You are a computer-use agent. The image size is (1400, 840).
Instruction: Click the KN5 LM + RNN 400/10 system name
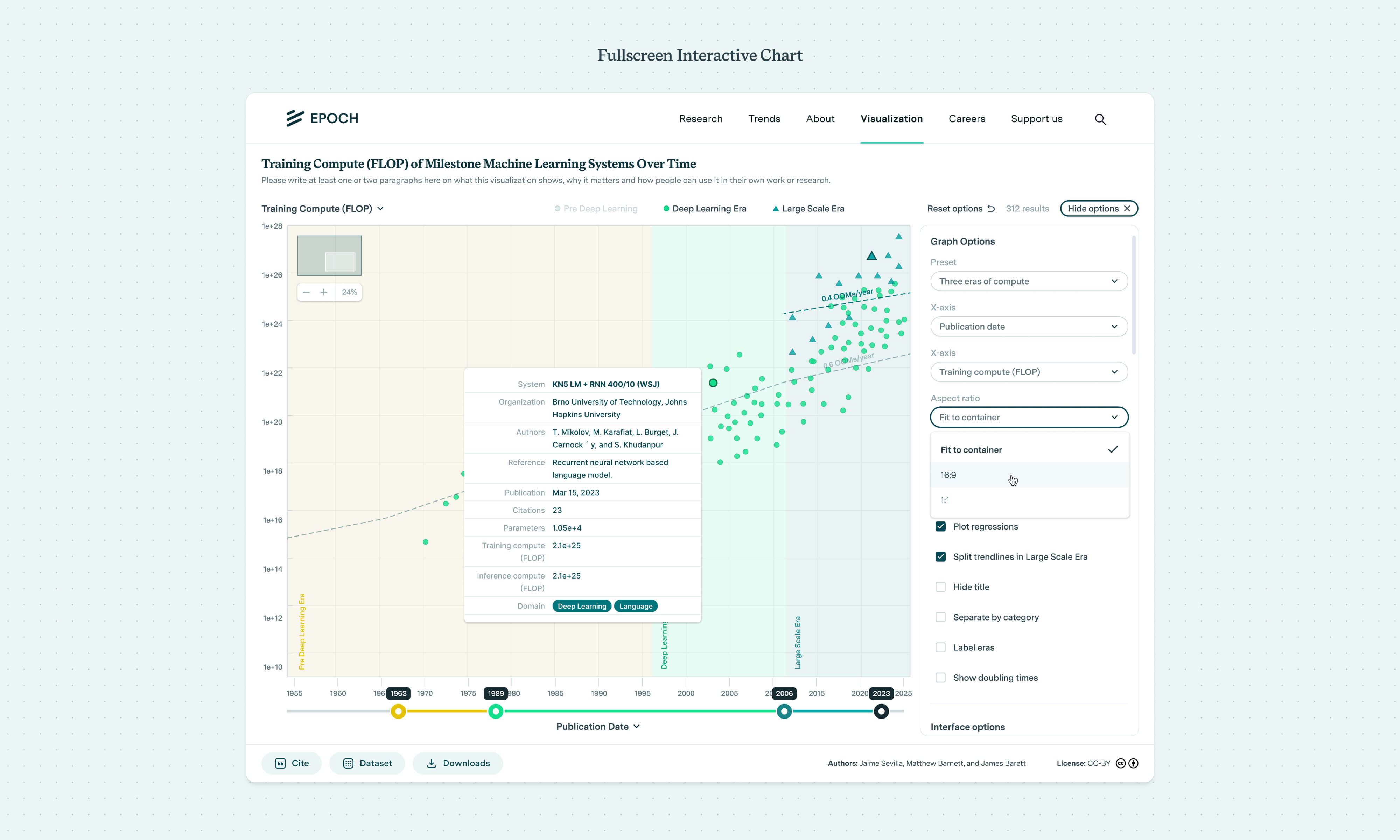pos(606,384)
